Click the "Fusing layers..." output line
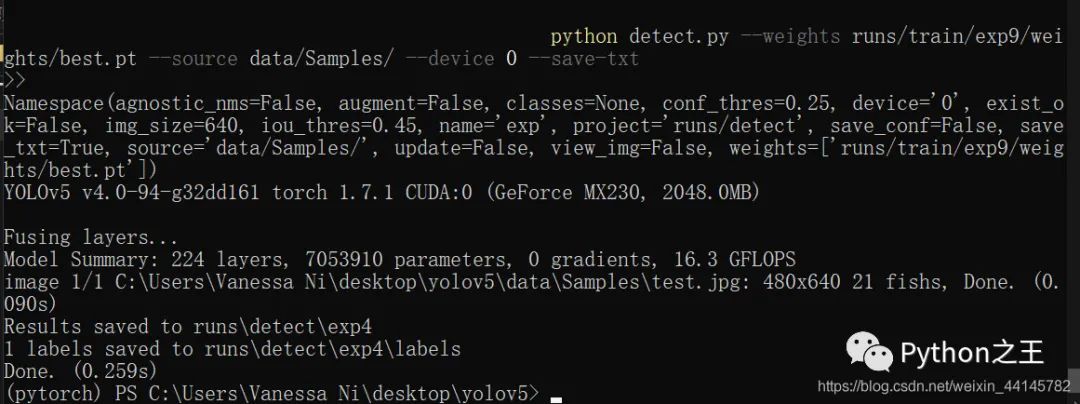Viewport: 1080px width, 404px height. pyautogui.click(x=91, y=239)
